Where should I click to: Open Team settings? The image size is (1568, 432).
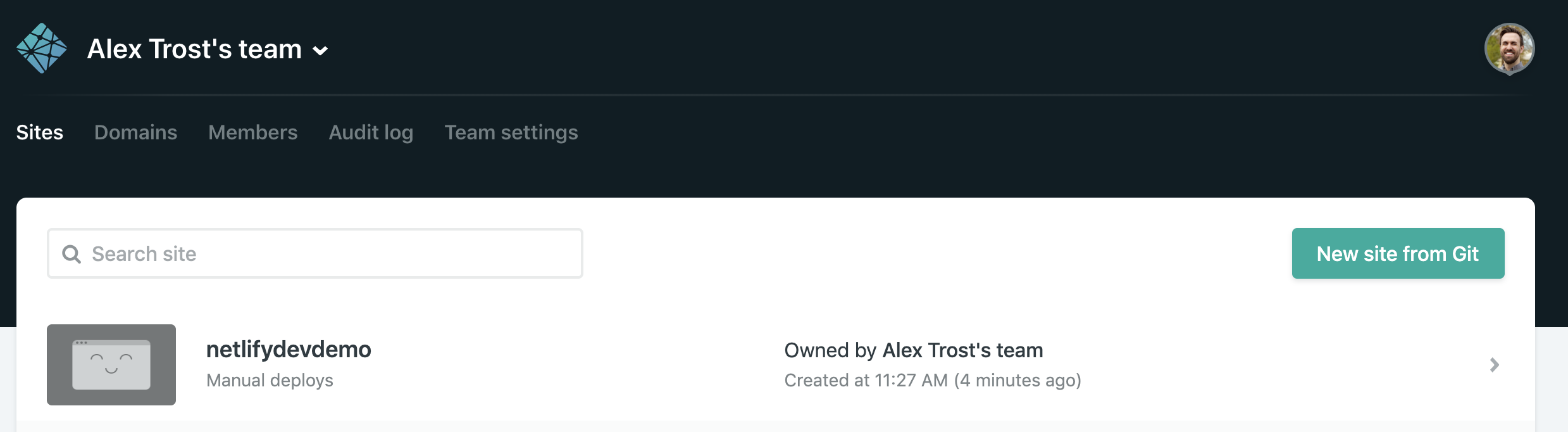pos(511,133)
